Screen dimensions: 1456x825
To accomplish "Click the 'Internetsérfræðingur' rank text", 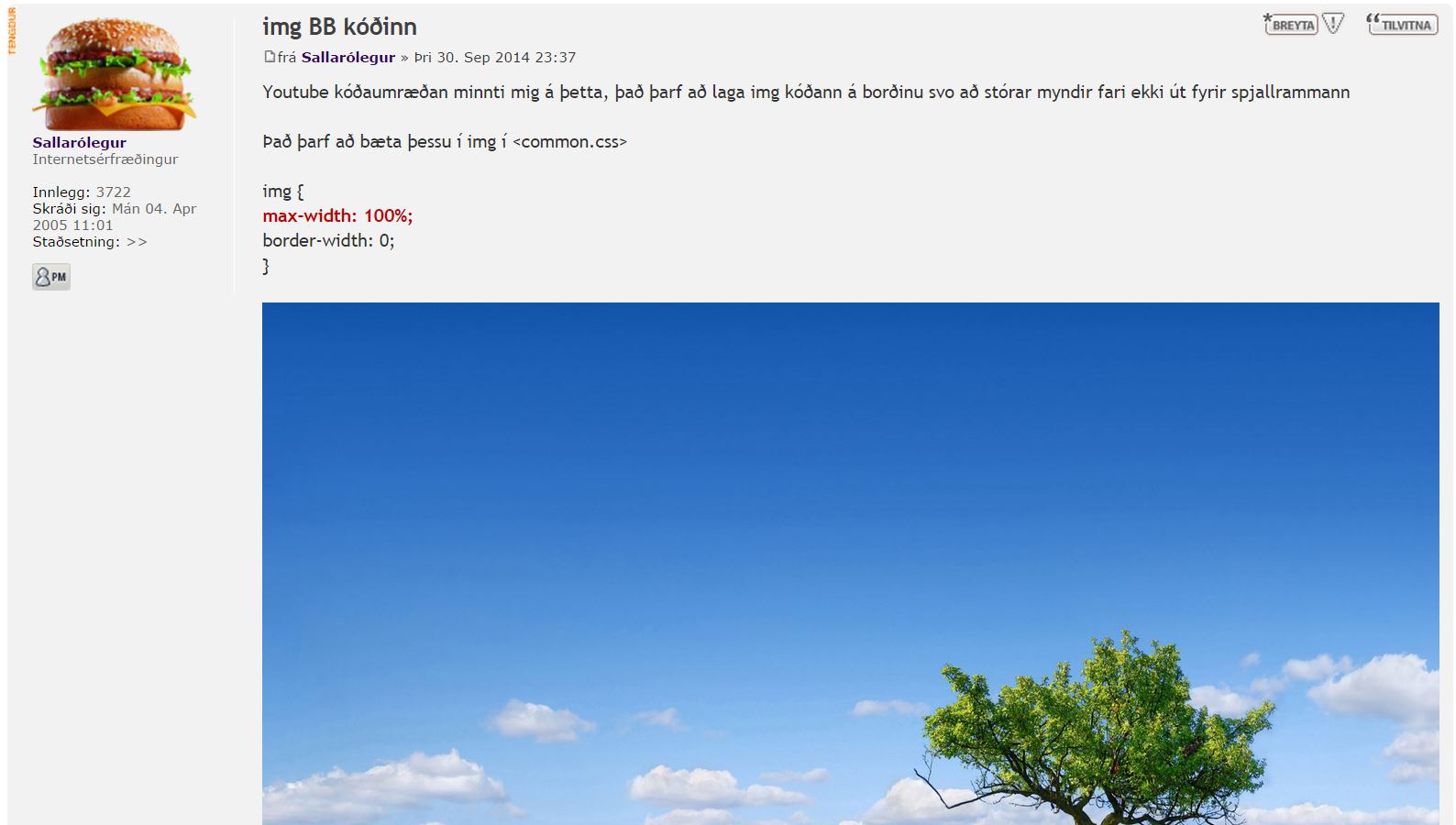I will [105, 159].
